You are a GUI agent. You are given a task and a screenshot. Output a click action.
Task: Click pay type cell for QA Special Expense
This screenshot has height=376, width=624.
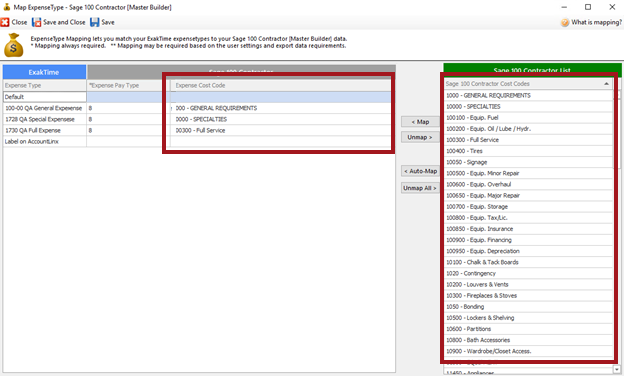[x=125, y=119]
